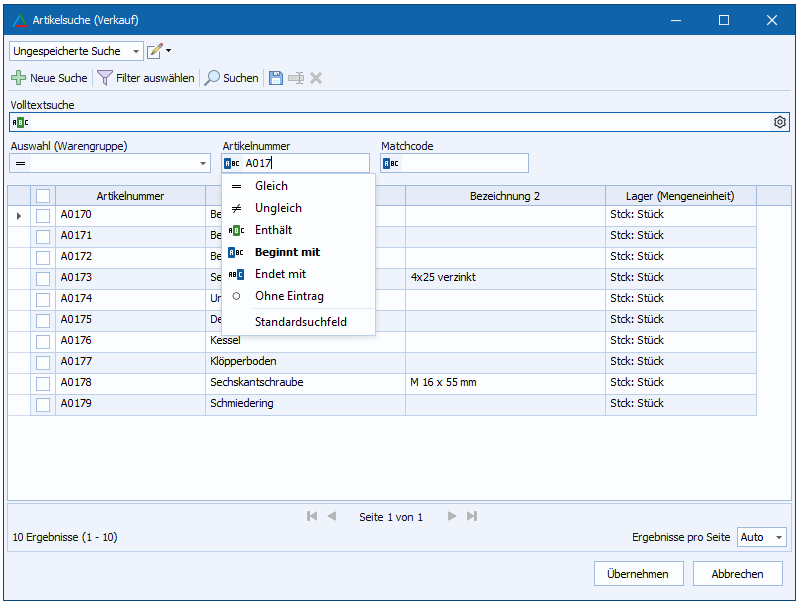Image resolution: width=800 pixels, height=604 pixels.
Task: Click the Neue Suche plus icon
Action: [19, 78]
